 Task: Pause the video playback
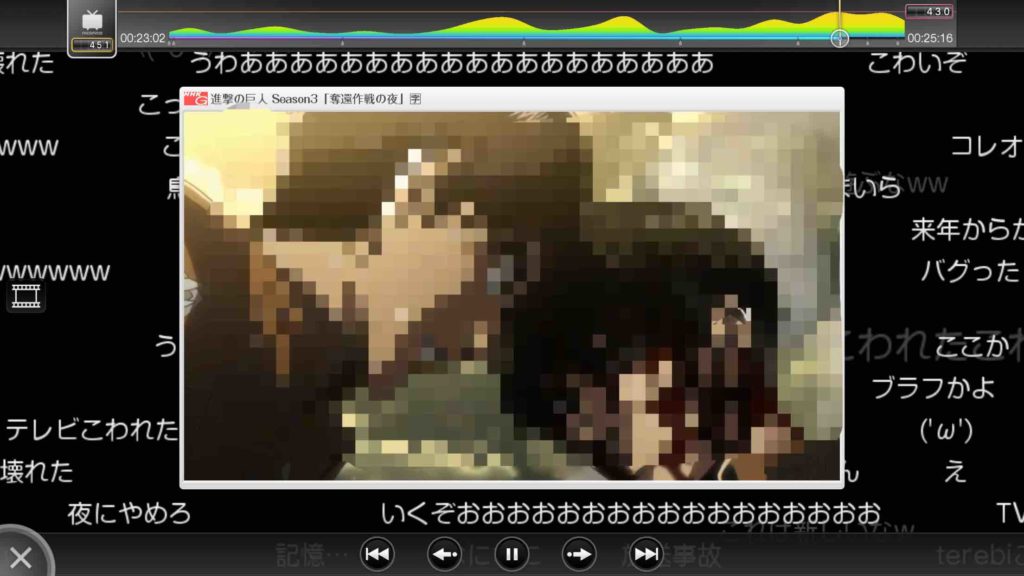pos(511,554)
